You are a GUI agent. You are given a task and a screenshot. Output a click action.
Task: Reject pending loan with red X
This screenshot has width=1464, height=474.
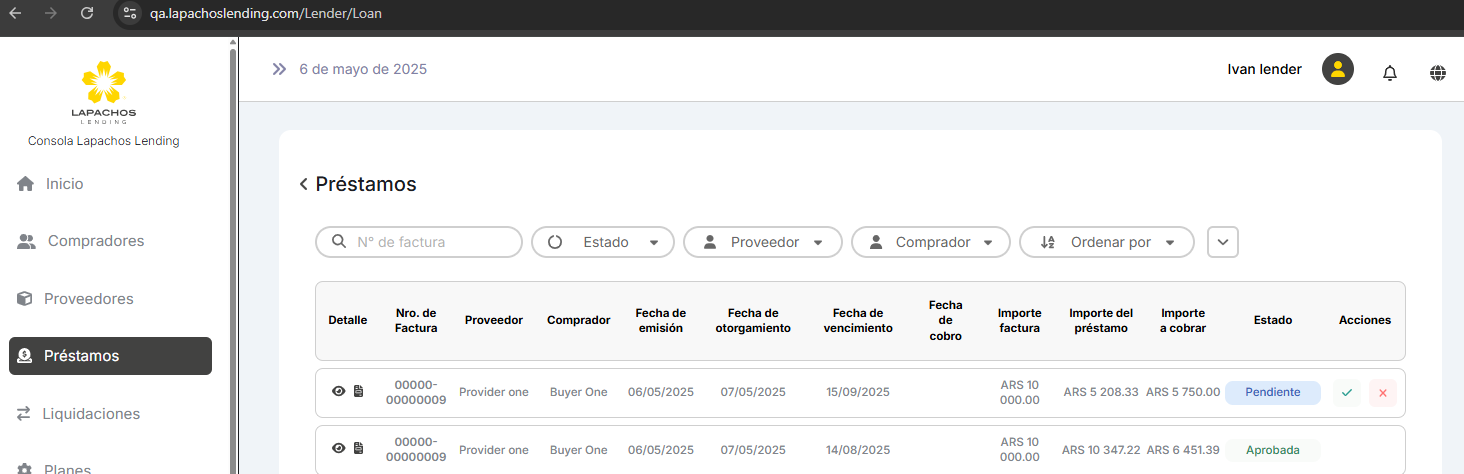(x=1382, y=393)
